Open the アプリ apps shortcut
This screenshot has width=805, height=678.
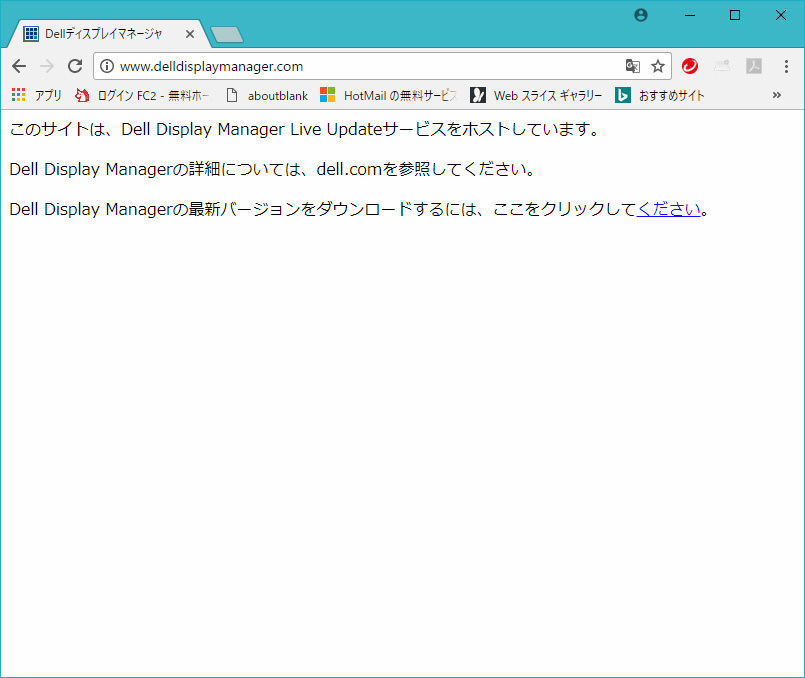pyautogui.click(x=37, y=96)
